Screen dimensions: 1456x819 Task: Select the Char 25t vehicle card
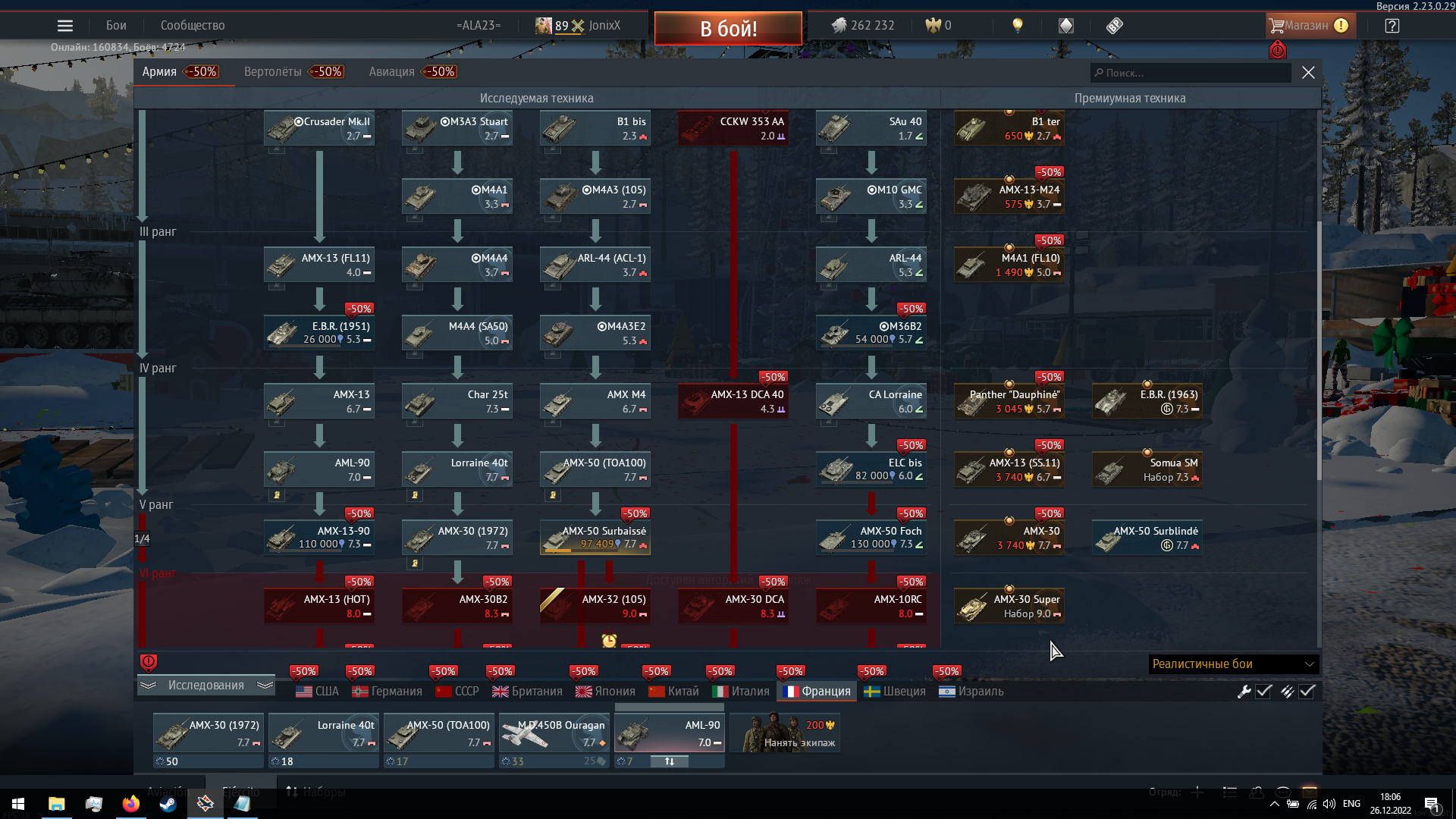pyautogui.click(x=457, y=401)
